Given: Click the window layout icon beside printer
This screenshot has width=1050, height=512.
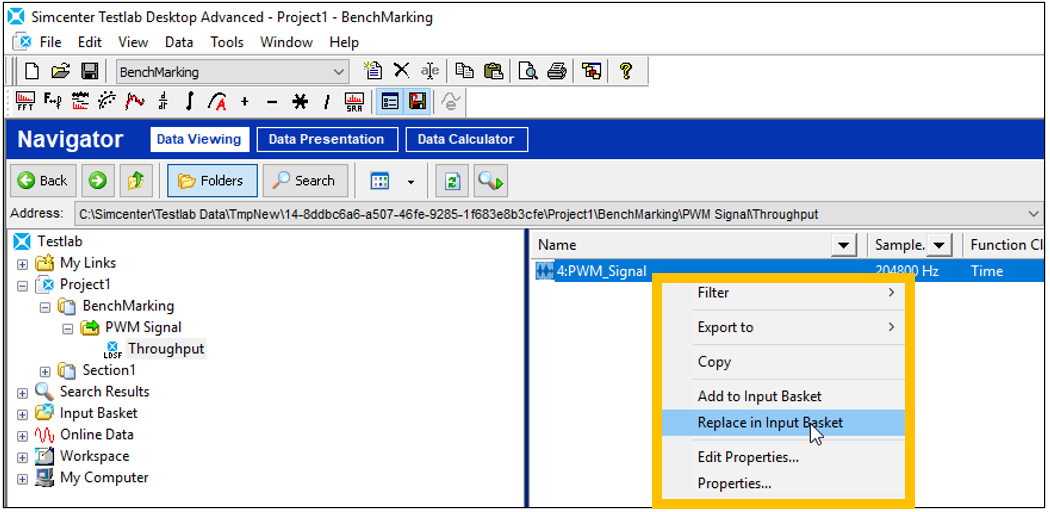Looking at the screenshot, I should [x=592, y=70].
